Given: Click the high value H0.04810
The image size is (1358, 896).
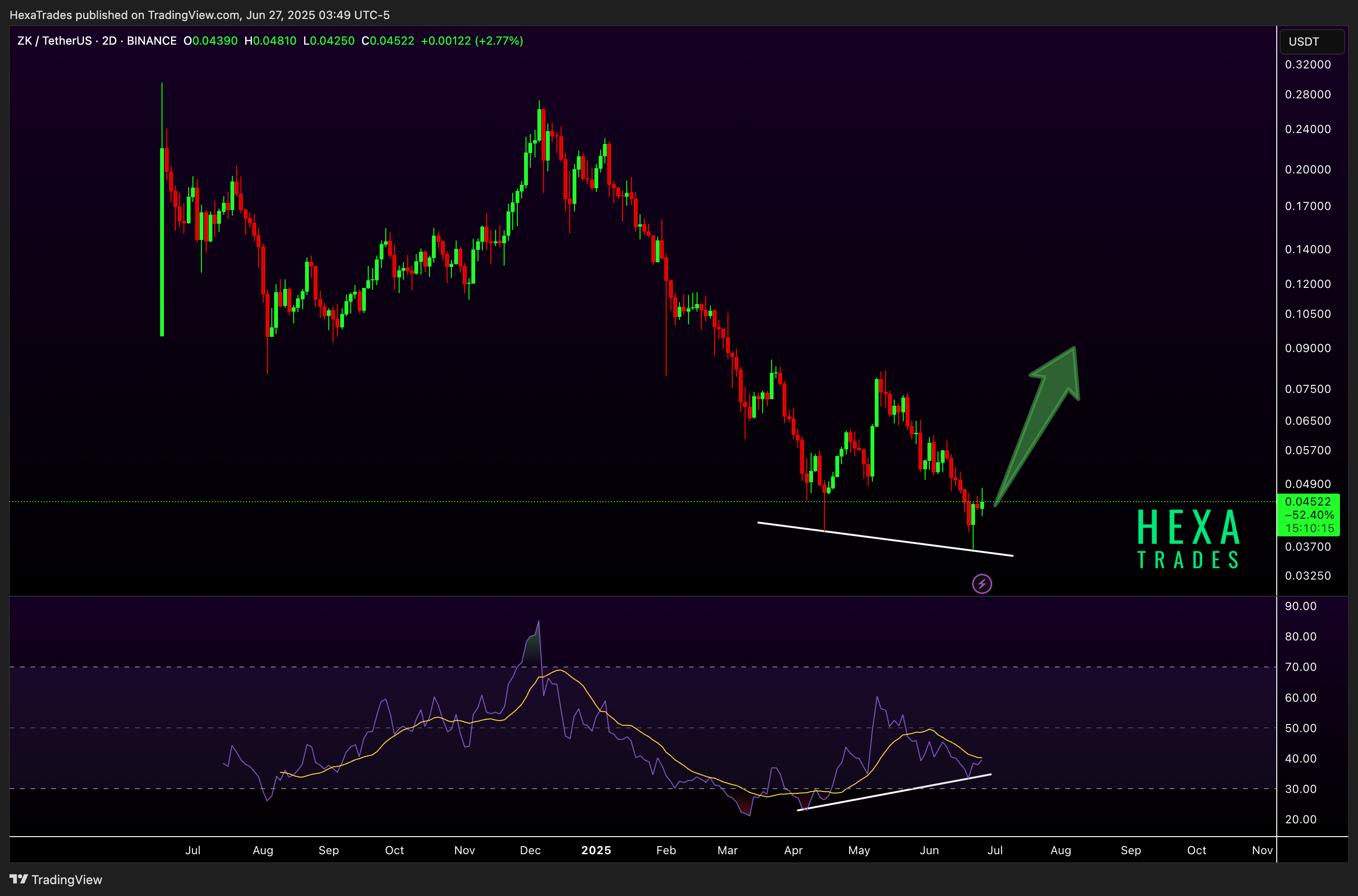Looking at the screenshot, I should pyautogui.click(x=270, y=40).
